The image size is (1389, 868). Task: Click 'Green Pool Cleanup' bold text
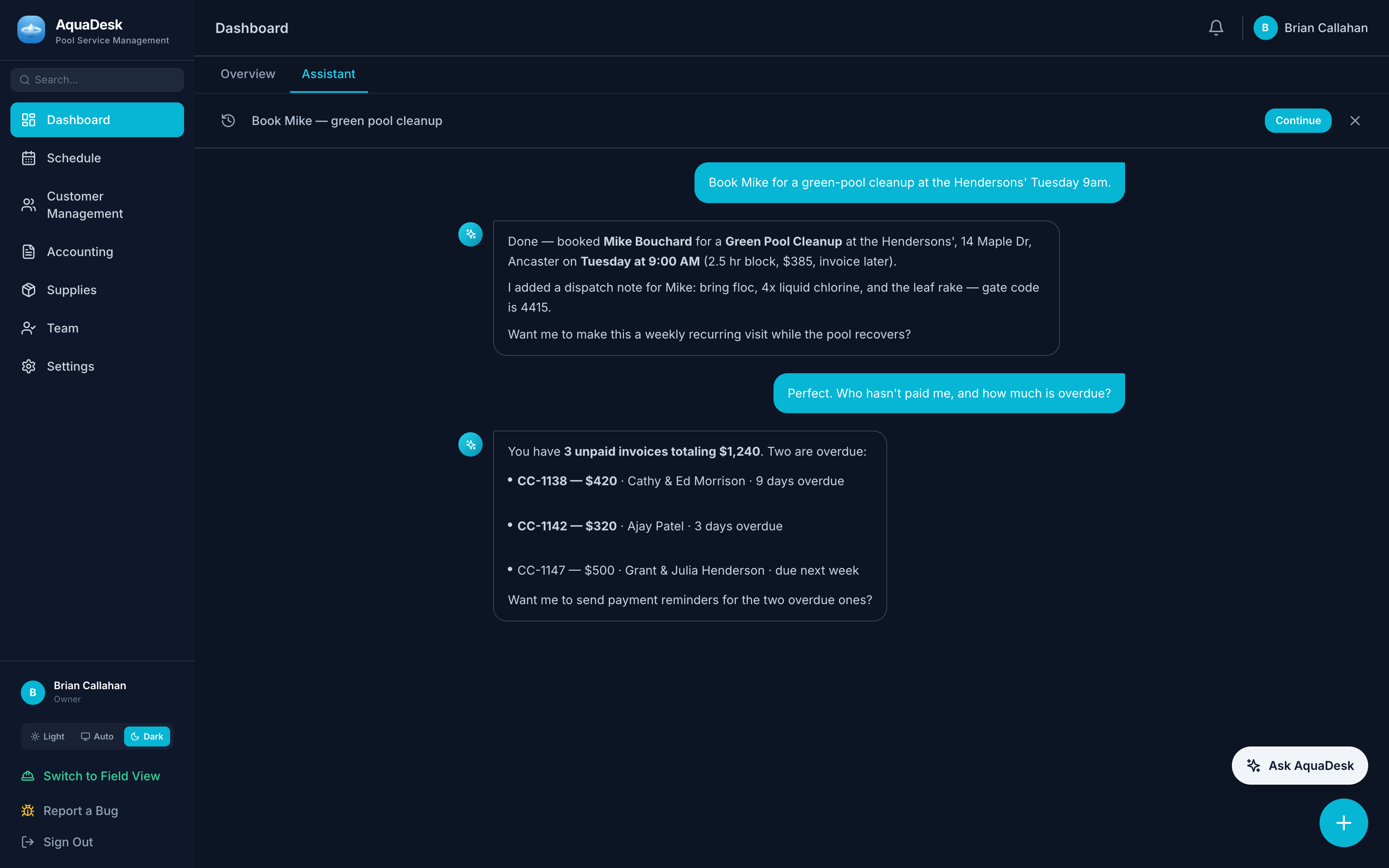pos(783,241)
